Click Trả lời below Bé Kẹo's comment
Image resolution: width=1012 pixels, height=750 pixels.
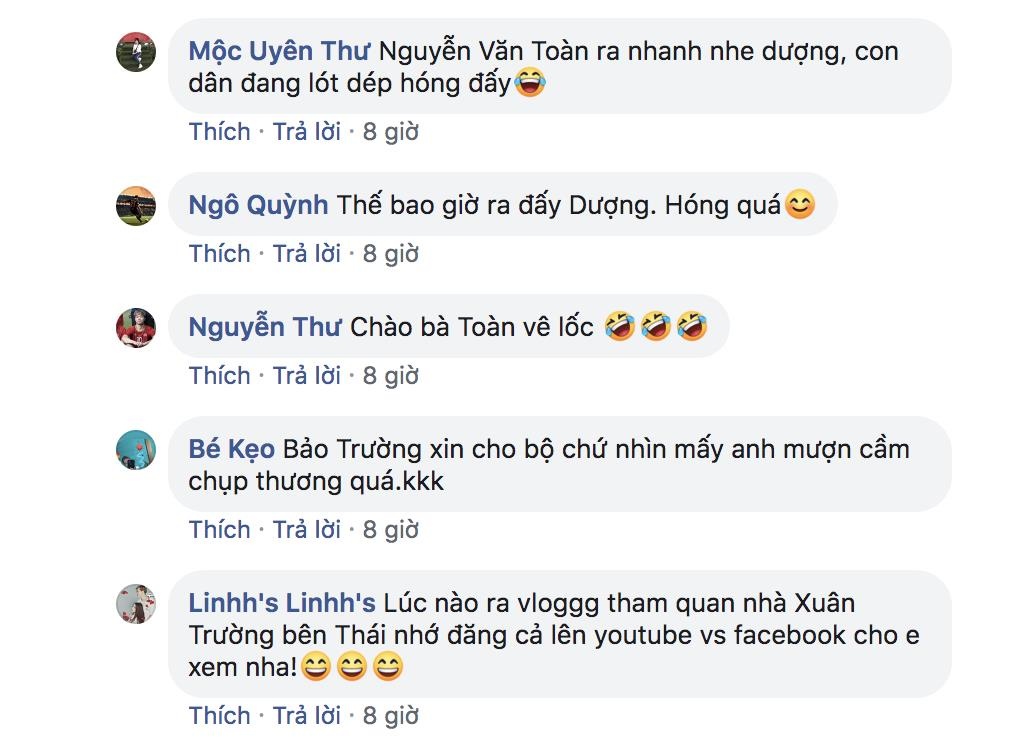(307, 530)
